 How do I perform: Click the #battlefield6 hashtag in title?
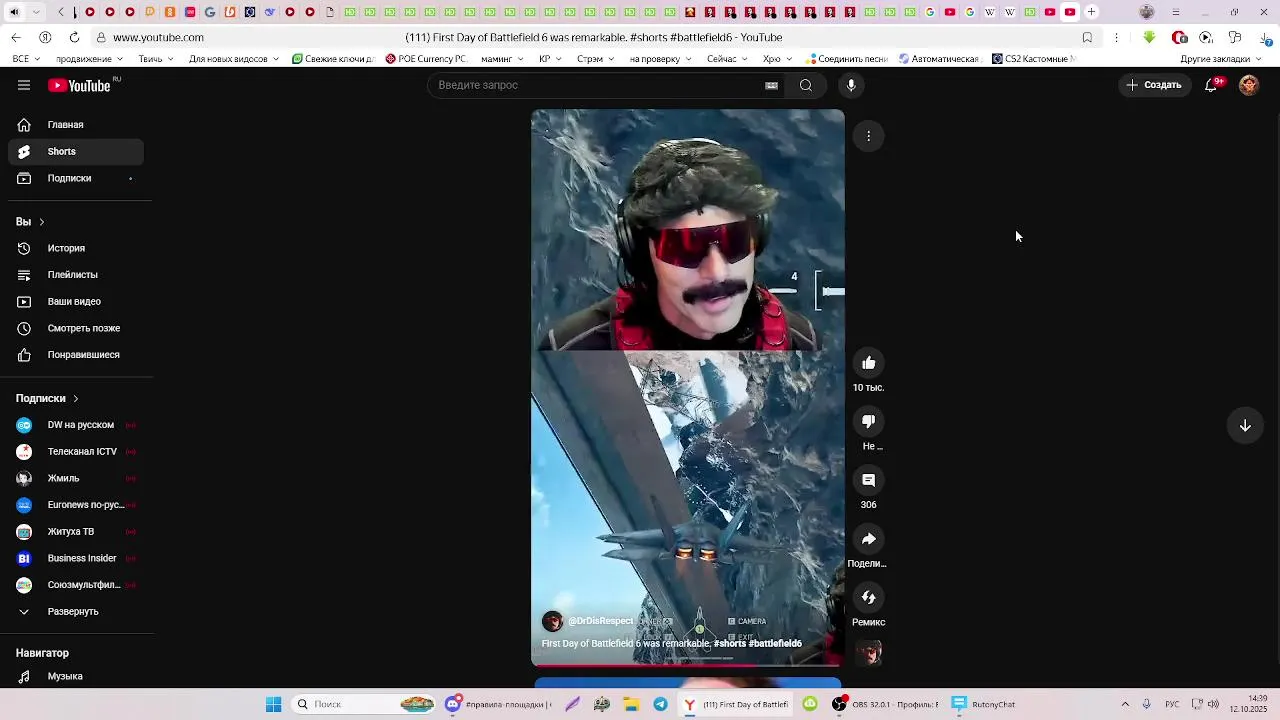(775, 644)
